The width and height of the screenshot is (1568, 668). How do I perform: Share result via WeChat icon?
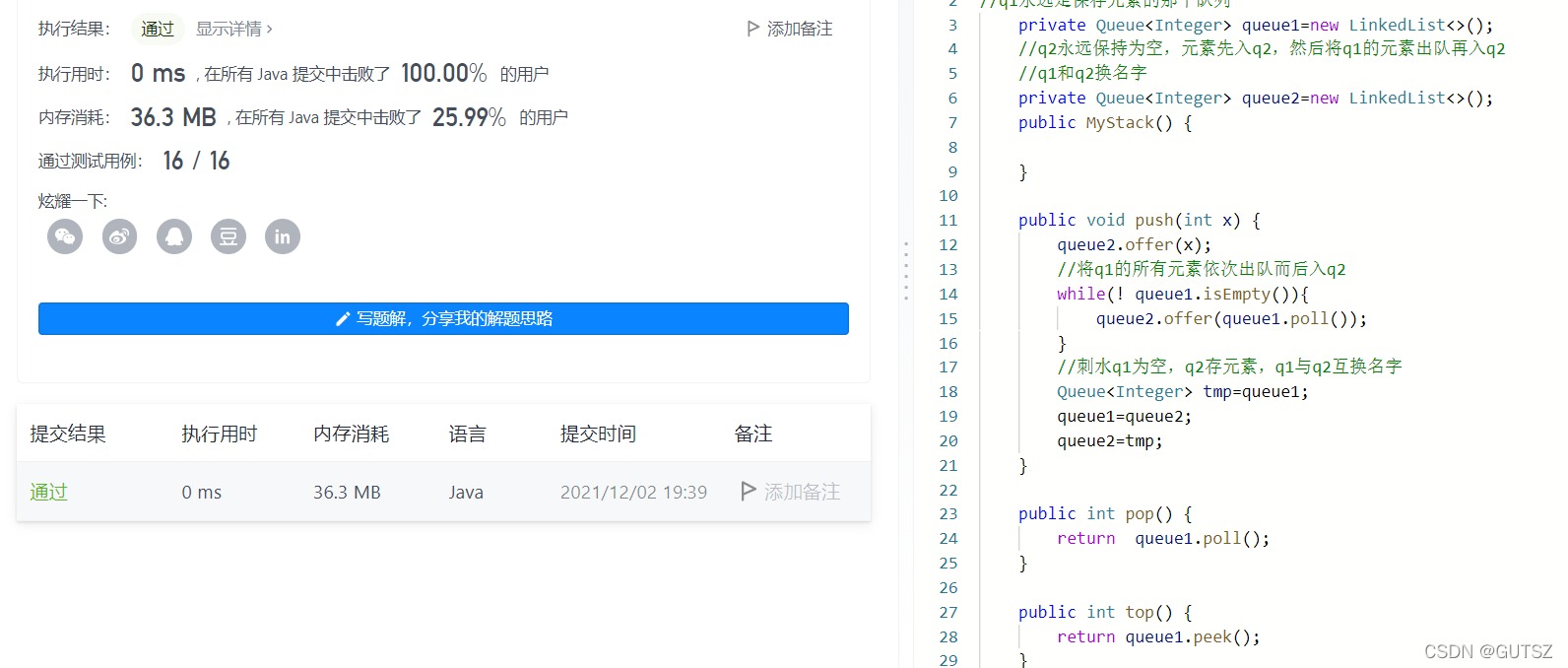(65, 236)
